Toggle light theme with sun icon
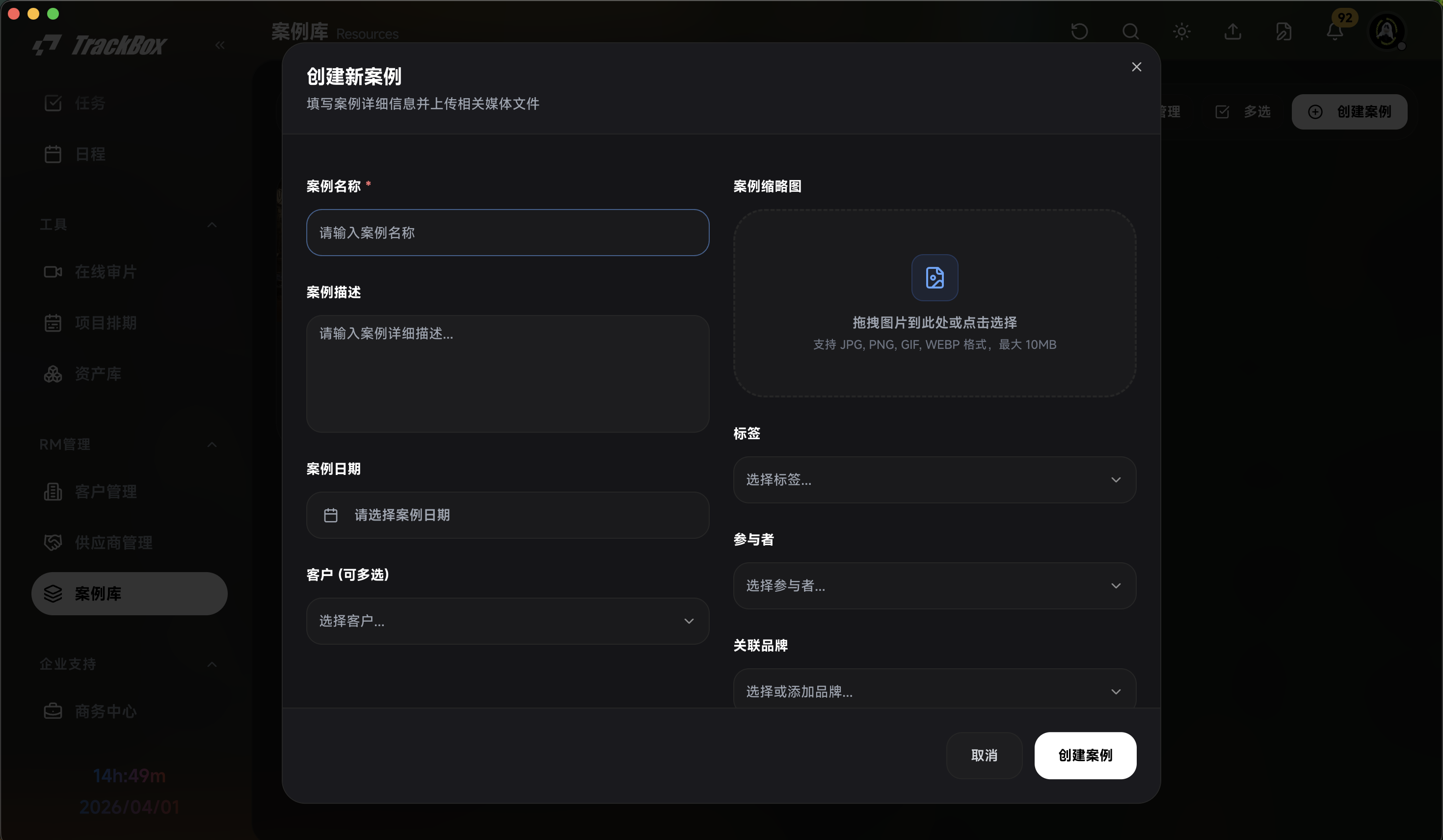Screen dimensions: 1443x840 click(x=1182, y=31)
